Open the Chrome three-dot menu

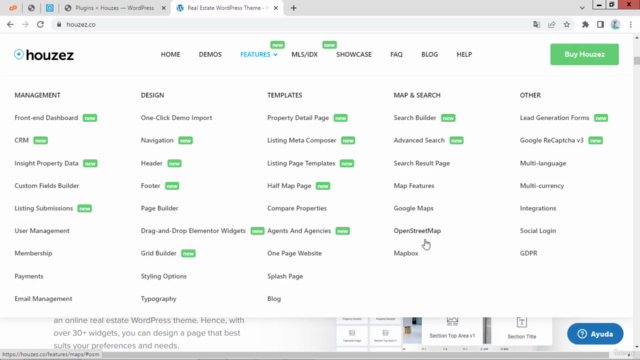(631, 24)
